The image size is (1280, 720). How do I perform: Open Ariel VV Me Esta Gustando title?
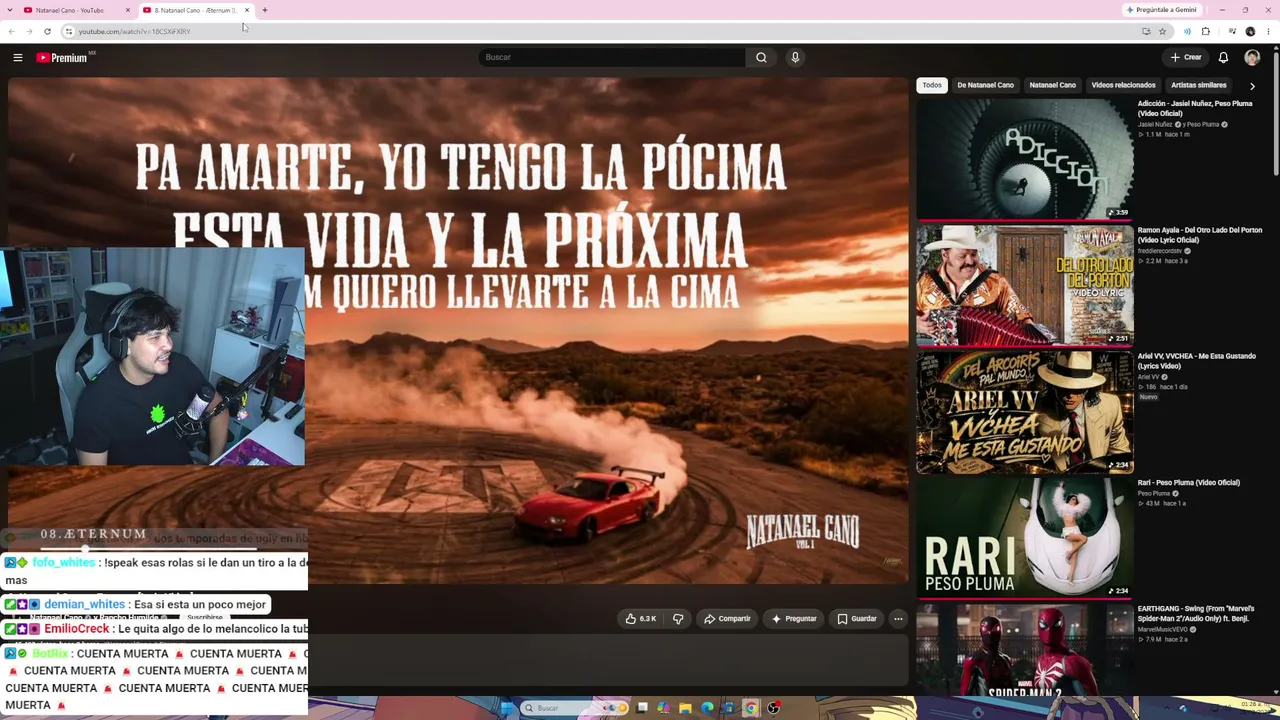[x=1196, y=361]
